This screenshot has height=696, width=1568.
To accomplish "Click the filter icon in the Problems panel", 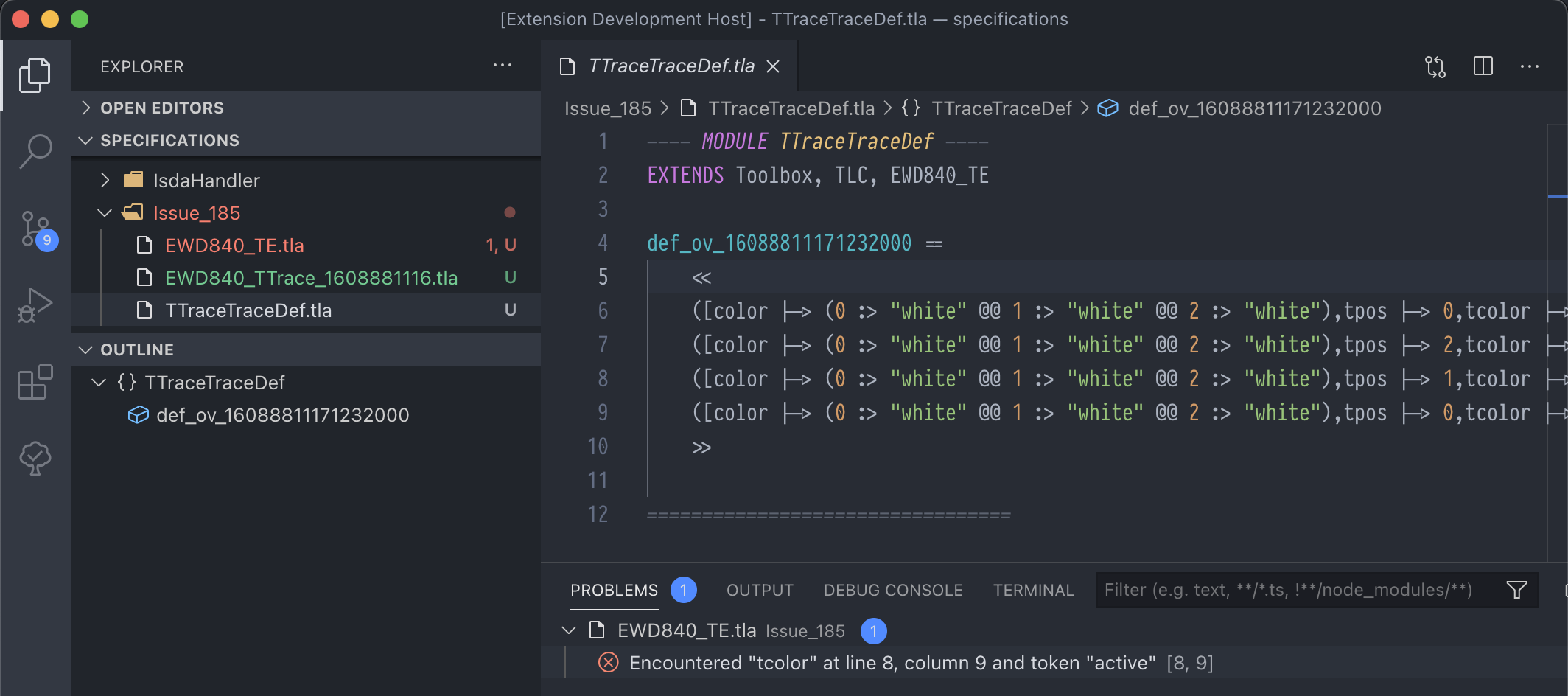I will [1516, 590].
